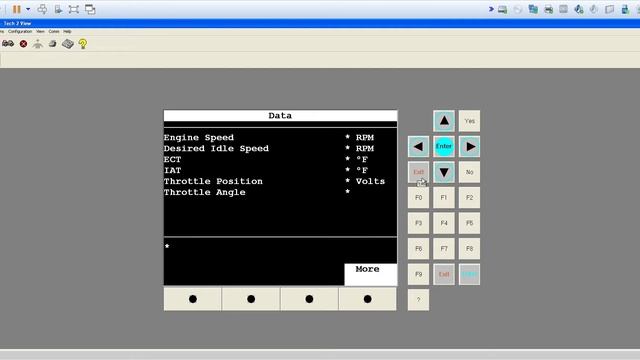The image size is (640, 360).
Task: Click the F6 function key
Action: (x=418, y=249)
